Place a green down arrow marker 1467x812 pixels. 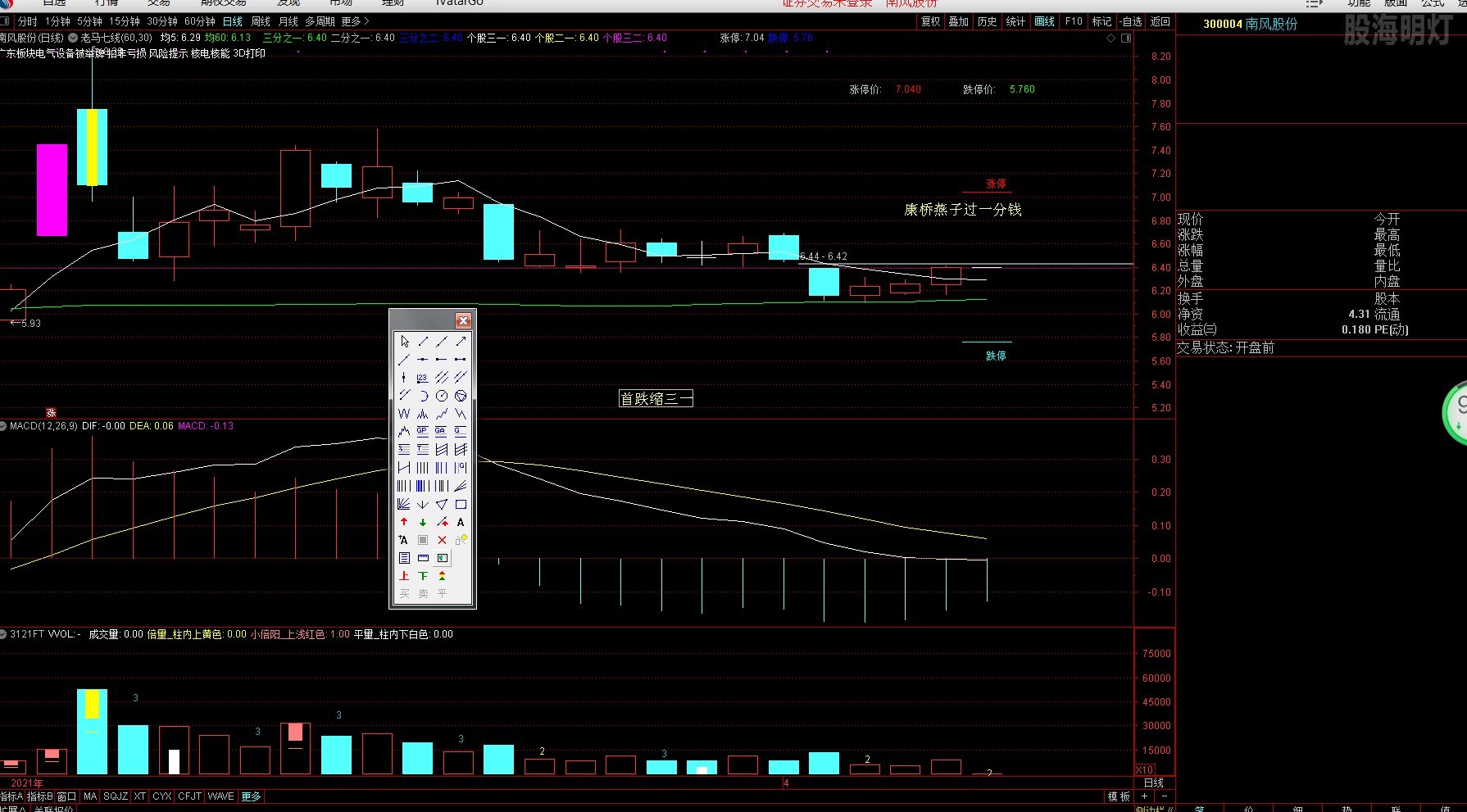423,522
